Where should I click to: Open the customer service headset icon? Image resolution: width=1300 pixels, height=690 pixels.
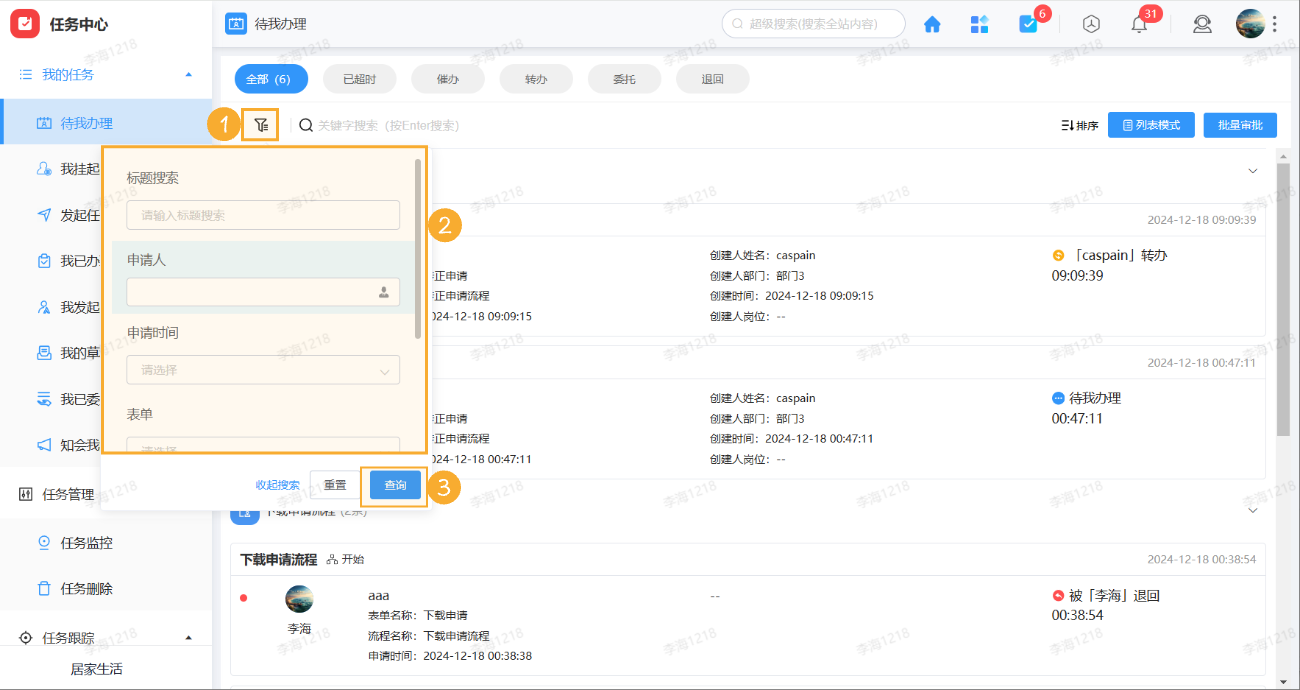(x=1202, y=23)
